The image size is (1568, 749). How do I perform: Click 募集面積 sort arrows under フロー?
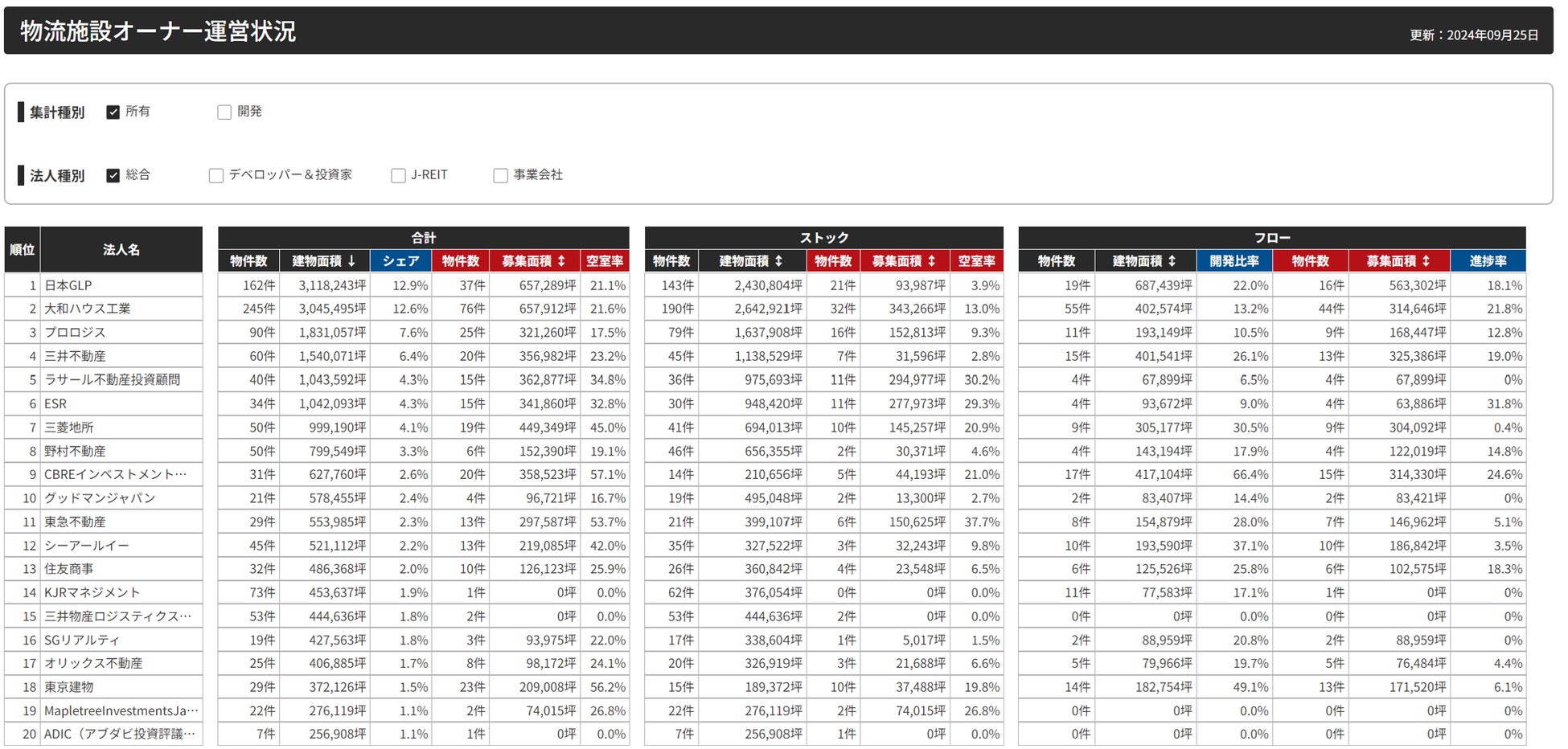1426,261
